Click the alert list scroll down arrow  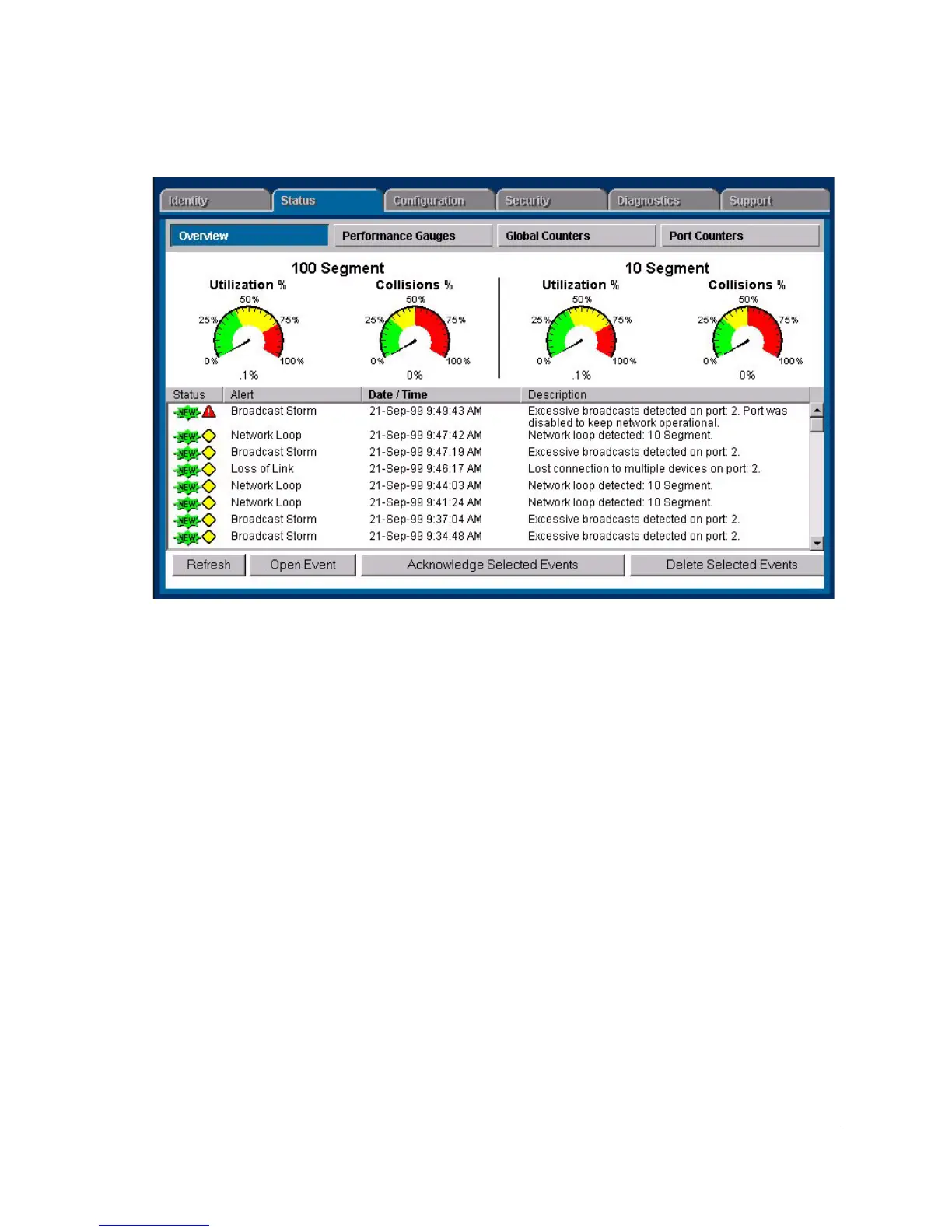pos(817,543)
